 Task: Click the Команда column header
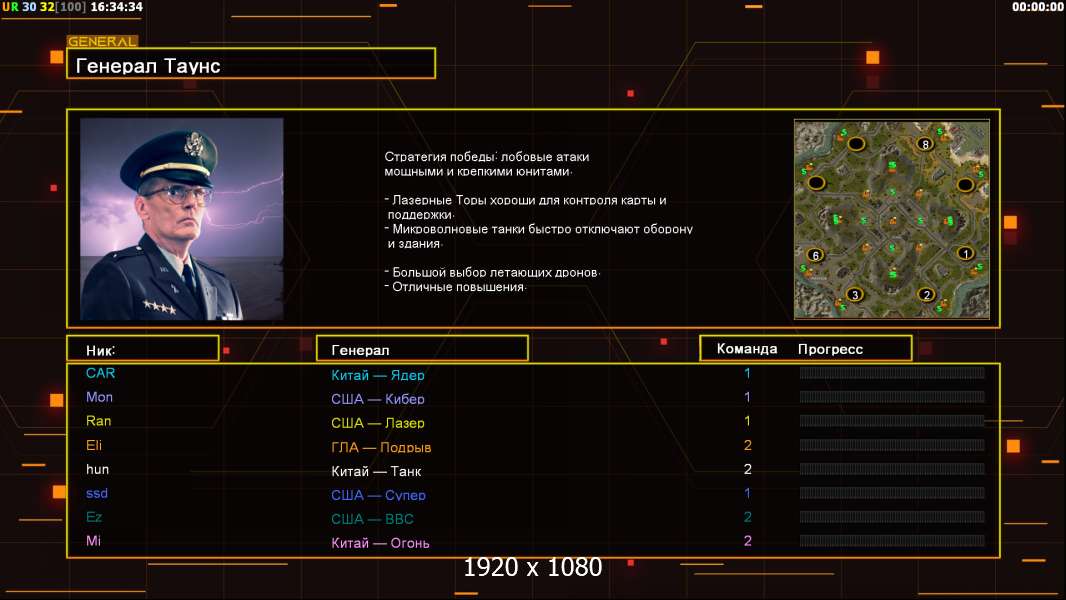(x=746, y=349)
